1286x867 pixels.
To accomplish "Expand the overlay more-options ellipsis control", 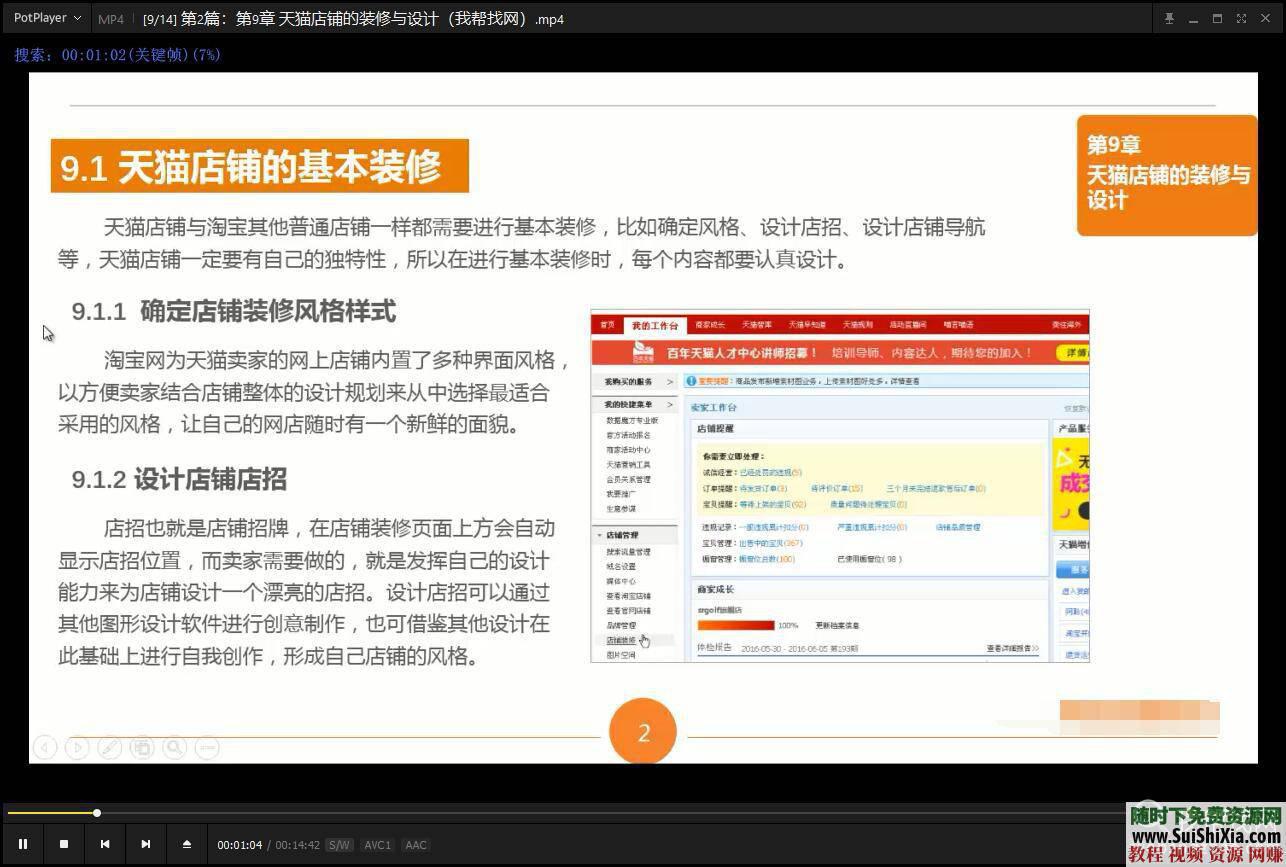I will coord(206,747).
